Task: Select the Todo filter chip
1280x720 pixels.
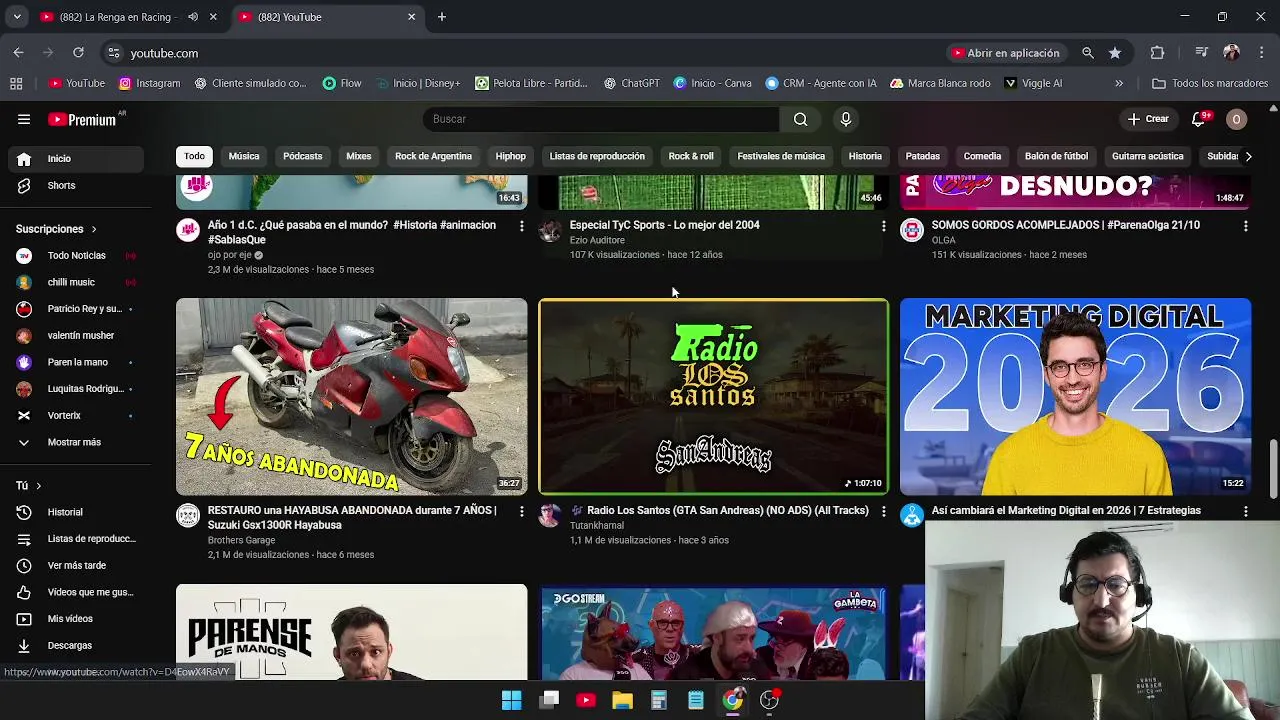Action: (194, 156)
